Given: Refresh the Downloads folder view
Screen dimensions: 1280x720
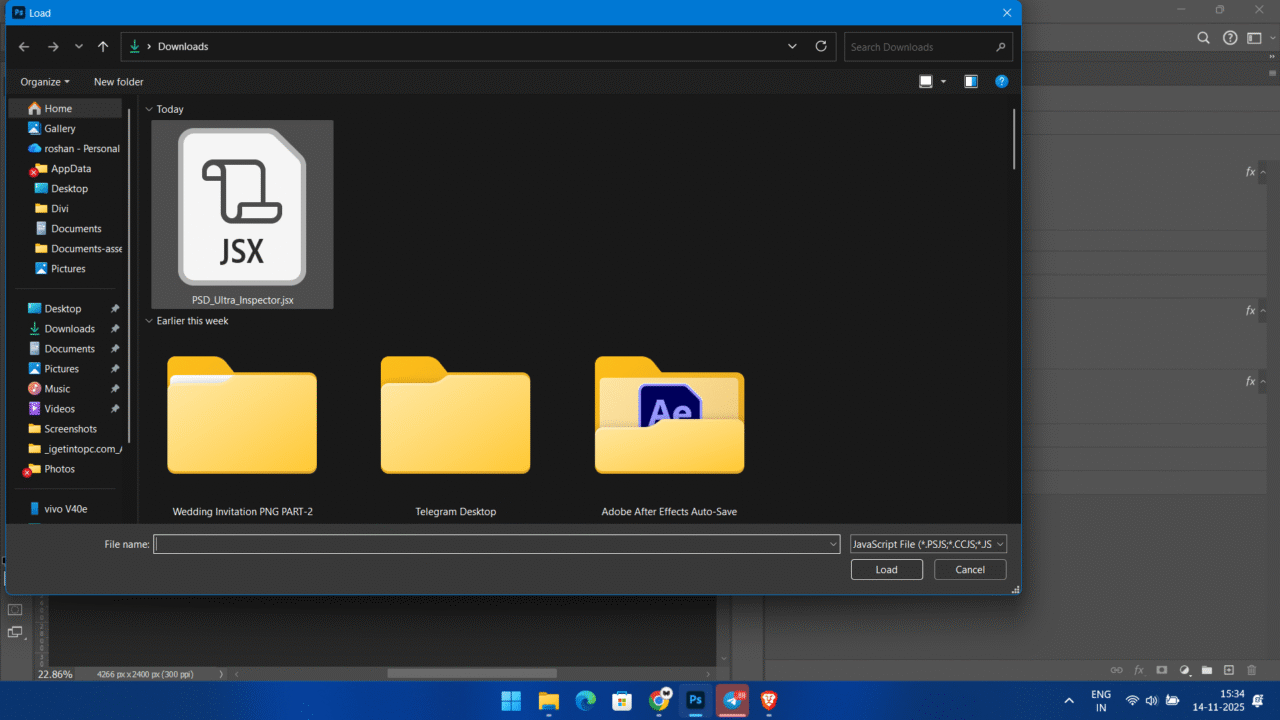Looking at the screenshot, I should point(821,46).
